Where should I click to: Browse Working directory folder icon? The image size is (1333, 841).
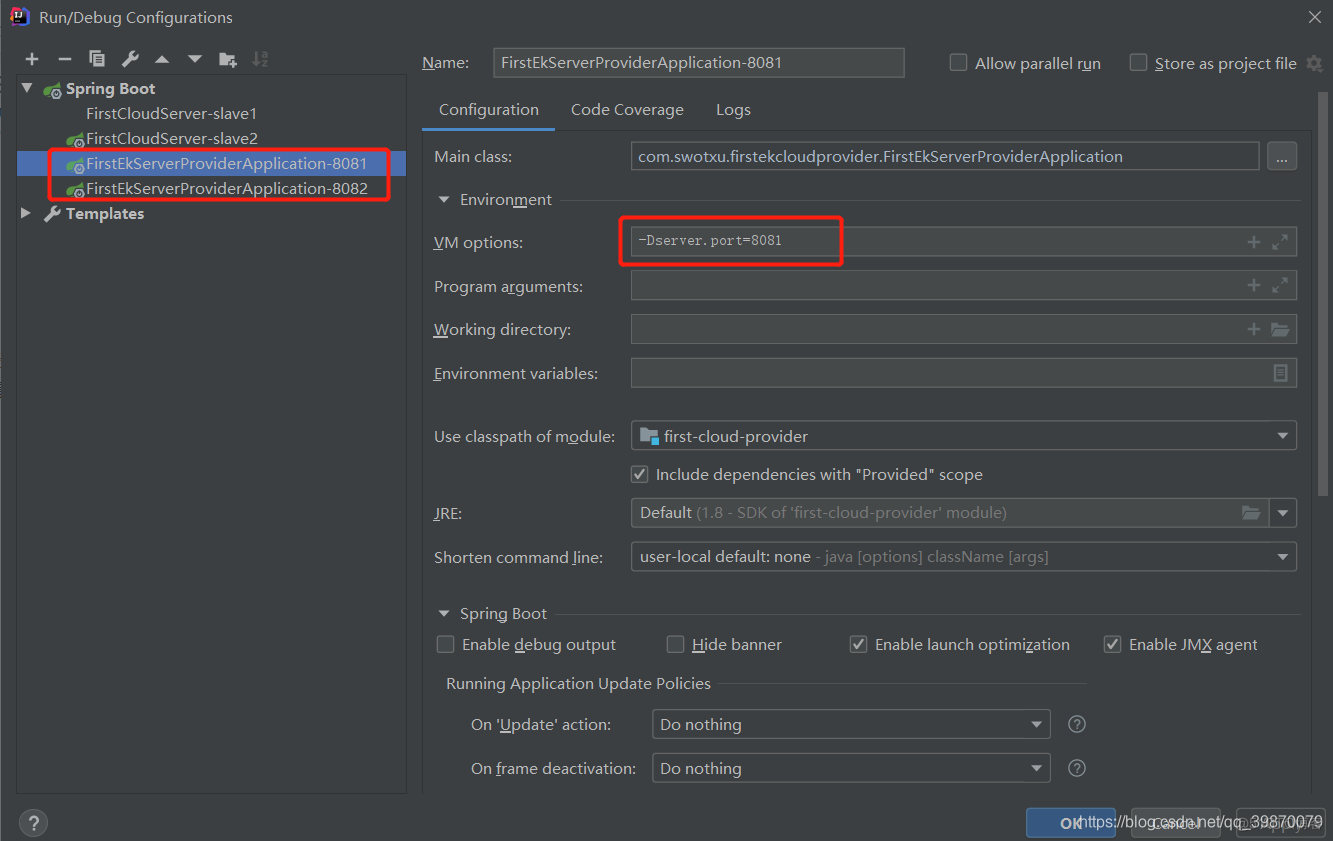click(x=1280, y=329)
